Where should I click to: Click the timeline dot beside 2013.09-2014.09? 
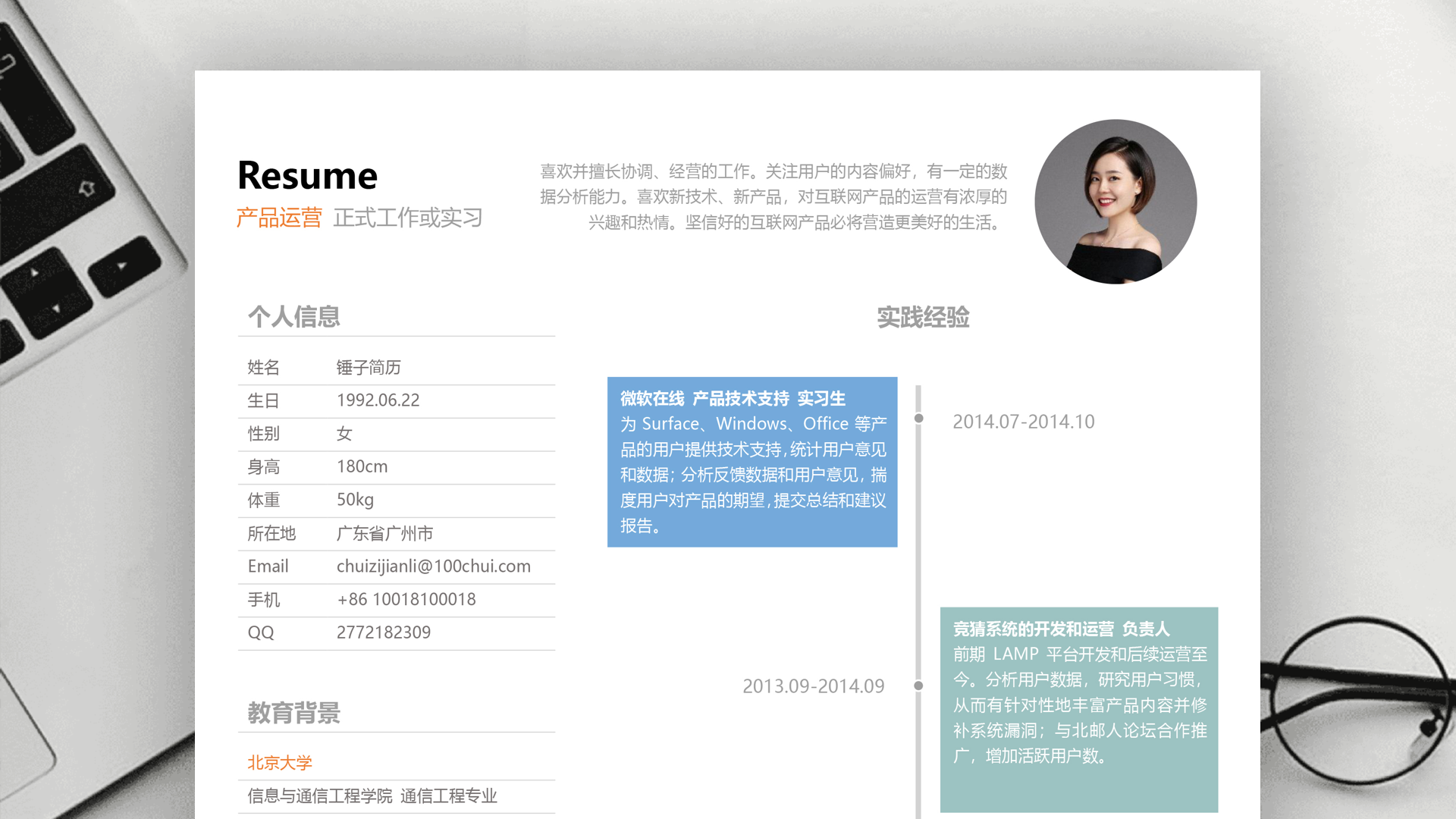[x=918, y=686]
